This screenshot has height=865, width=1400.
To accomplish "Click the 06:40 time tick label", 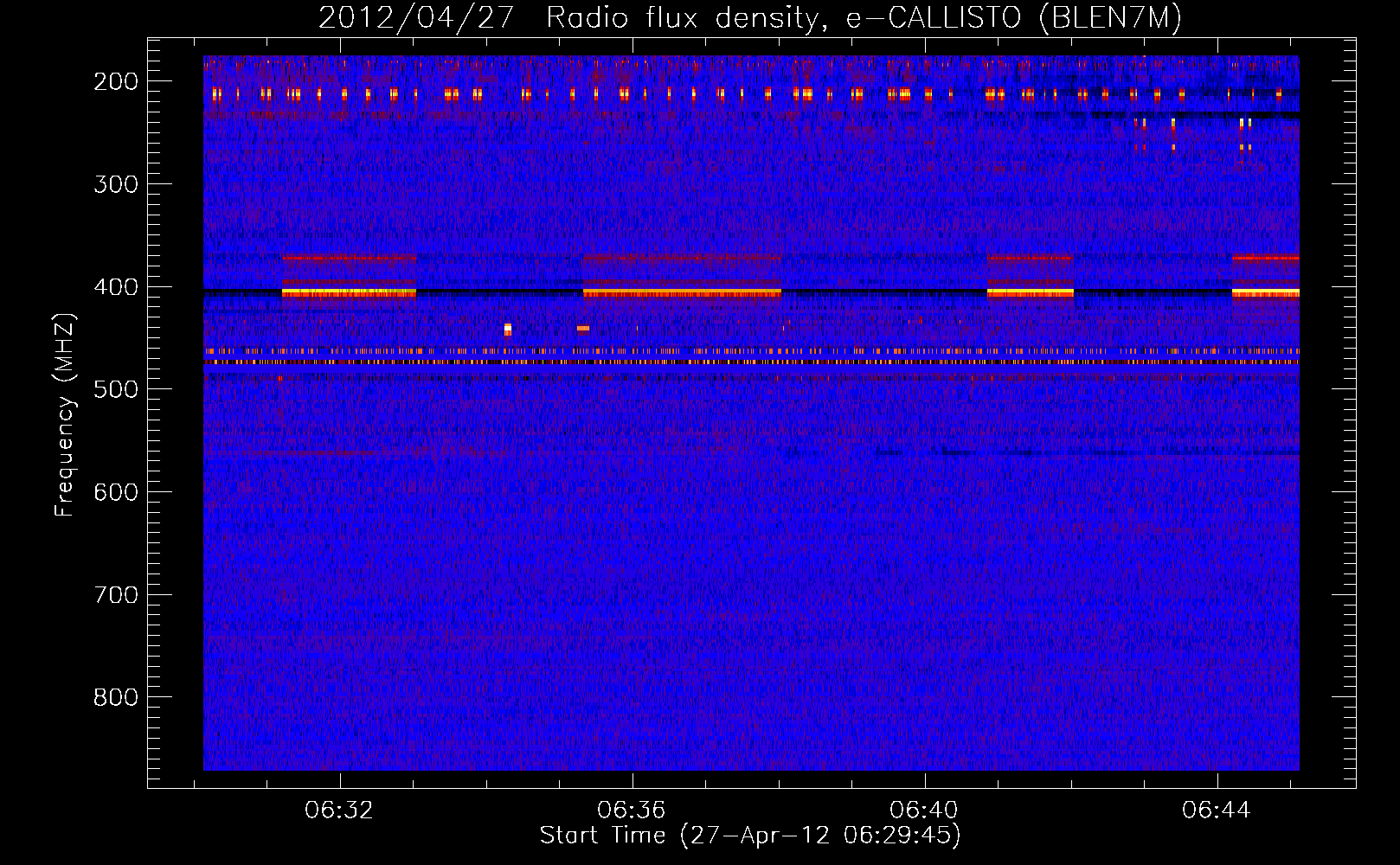I will [x=925, y=810].
